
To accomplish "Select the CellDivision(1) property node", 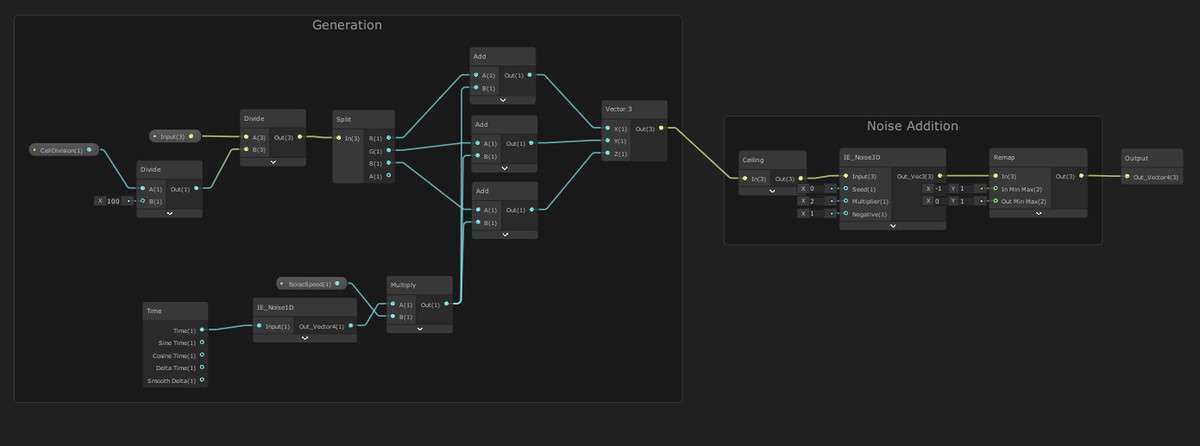I will click(64, 150).
